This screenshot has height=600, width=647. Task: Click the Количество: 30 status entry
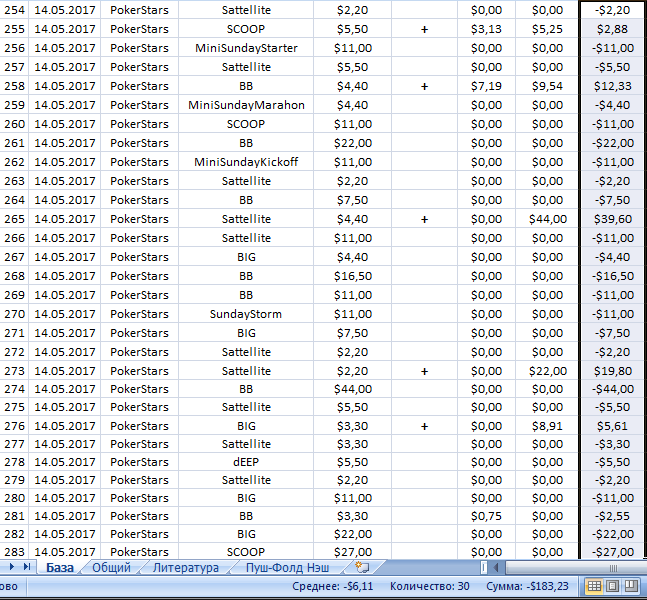click(x=430, y=586)
